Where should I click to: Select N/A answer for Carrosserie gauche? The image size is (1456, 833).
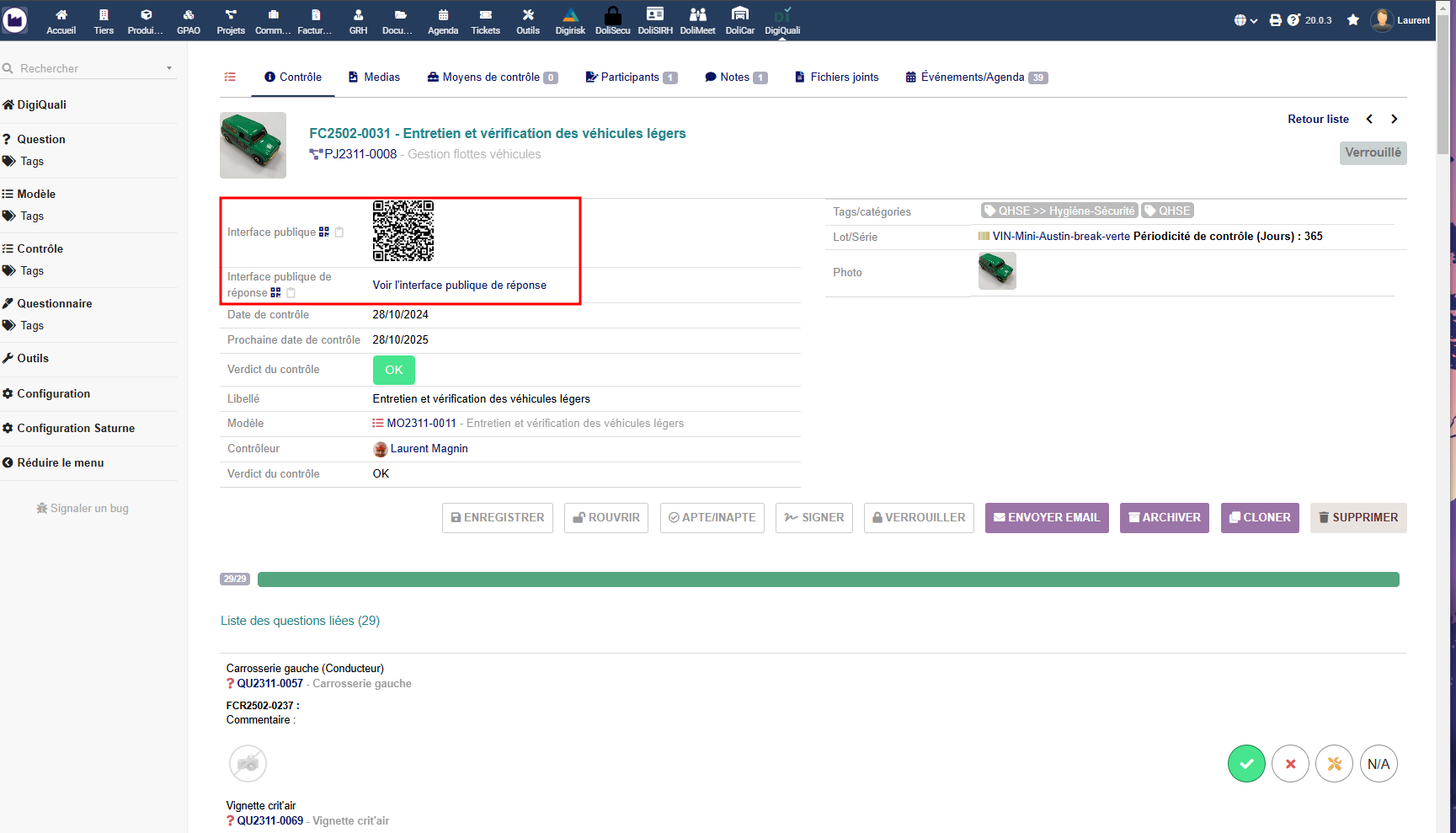click(1379, 764)
